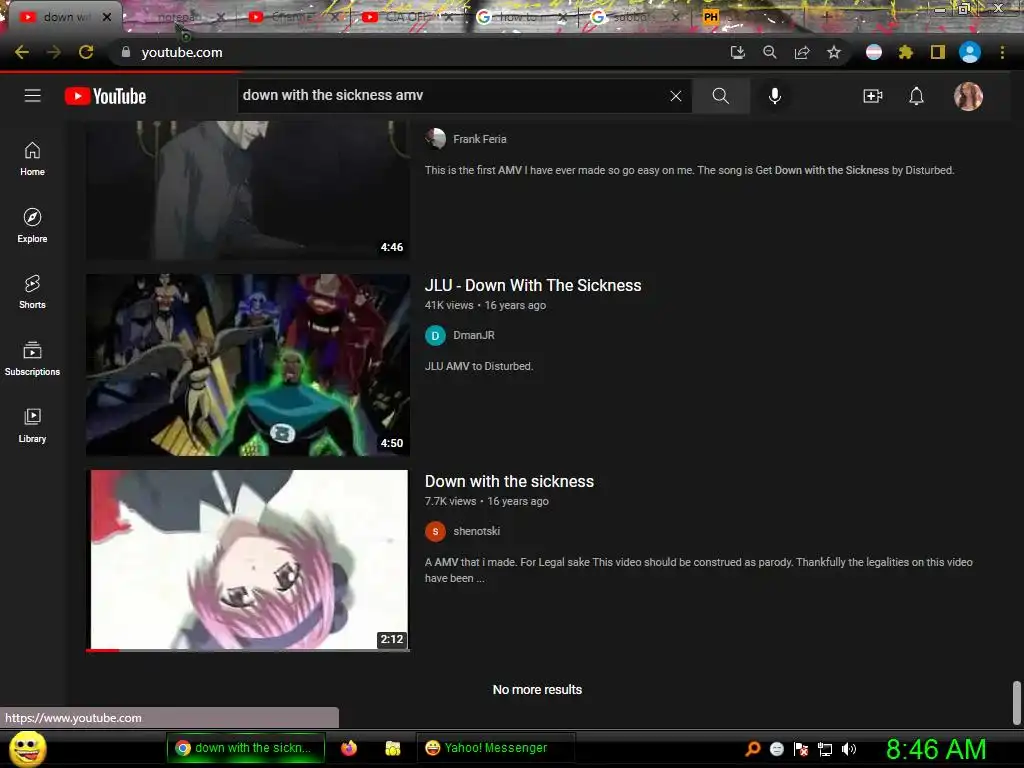The width and height of the screenshot is (1024, 768).
Task: Open Explore in the sidebar
Action: tap(32, 225)
